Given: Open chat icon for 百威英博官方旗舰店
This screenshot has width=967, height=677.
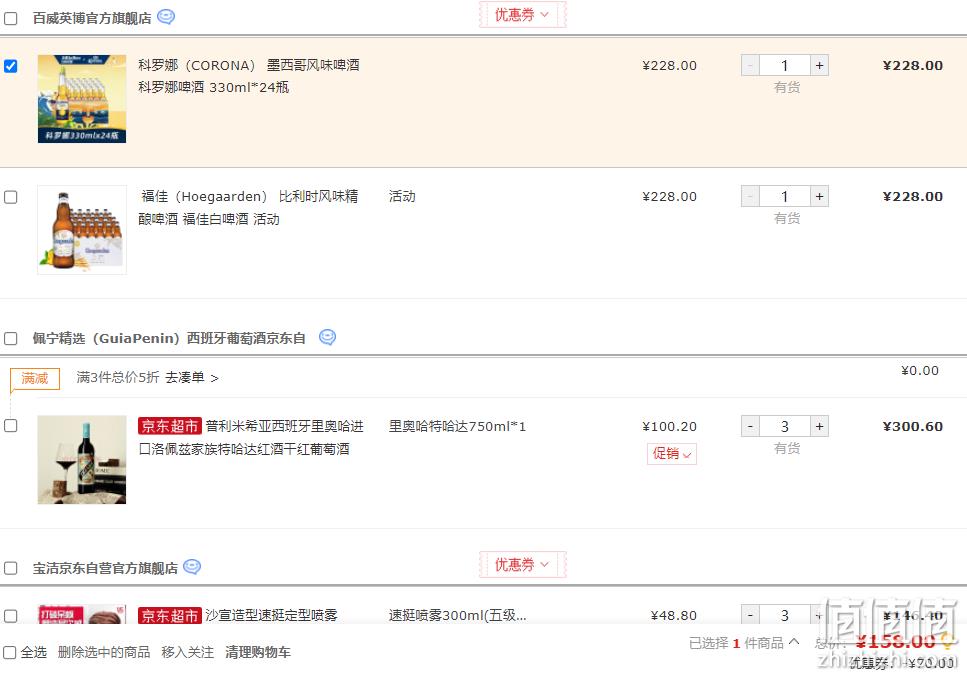Looking at the screenshot, I should pyautogui.click(x=166, y=17).
